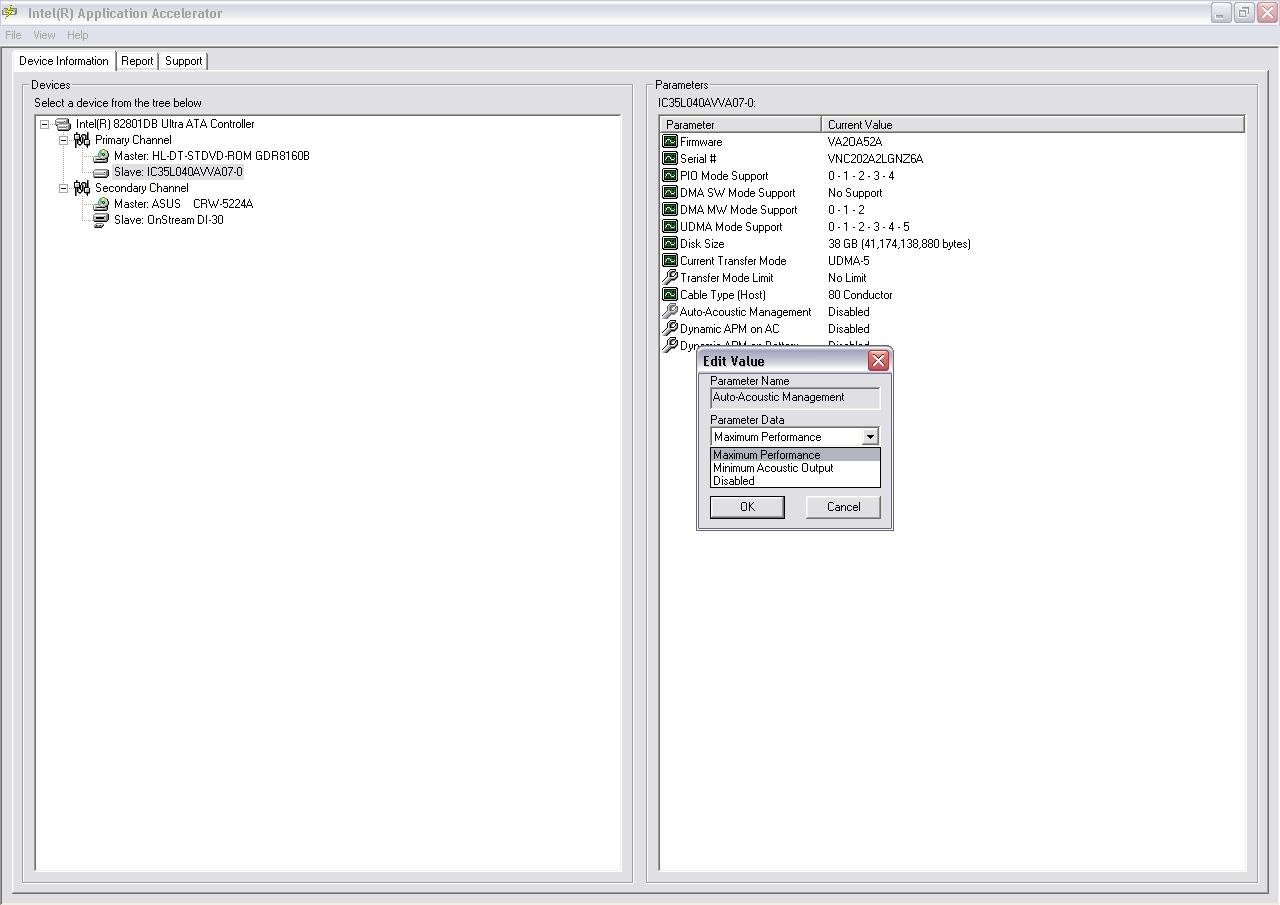This screenshot has height=905, width=1280.
Task: Click the UDMA-5 transfer mode value
Action: point(849,261)
